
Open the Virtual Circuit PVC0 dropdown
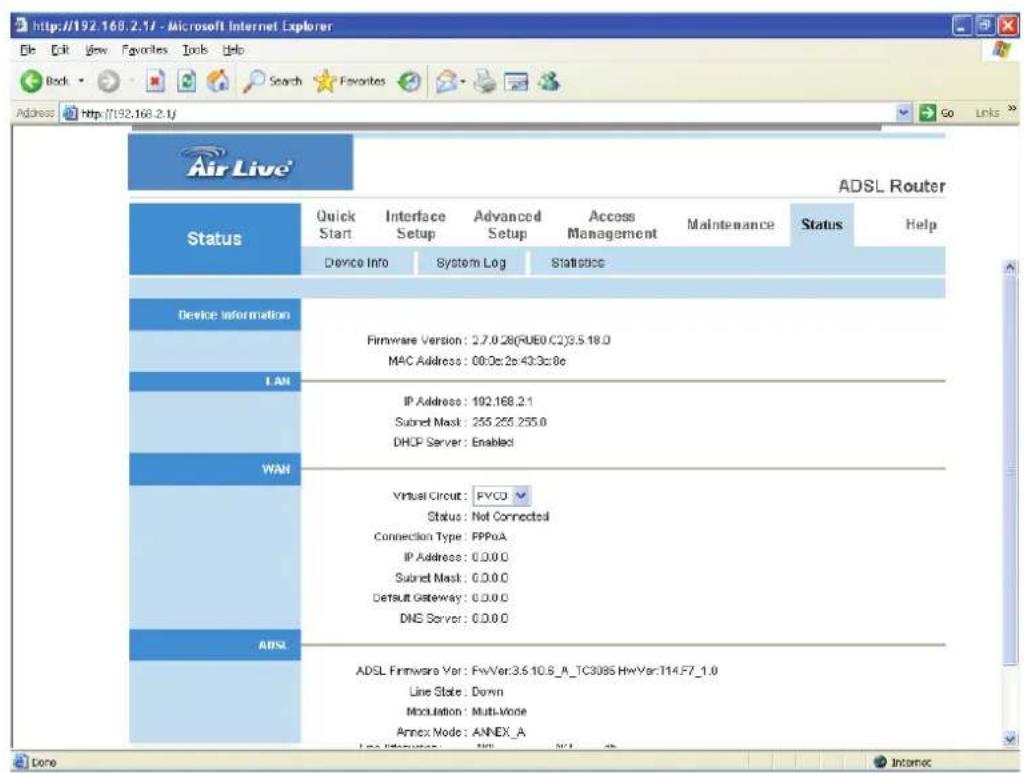pos(501,496)
